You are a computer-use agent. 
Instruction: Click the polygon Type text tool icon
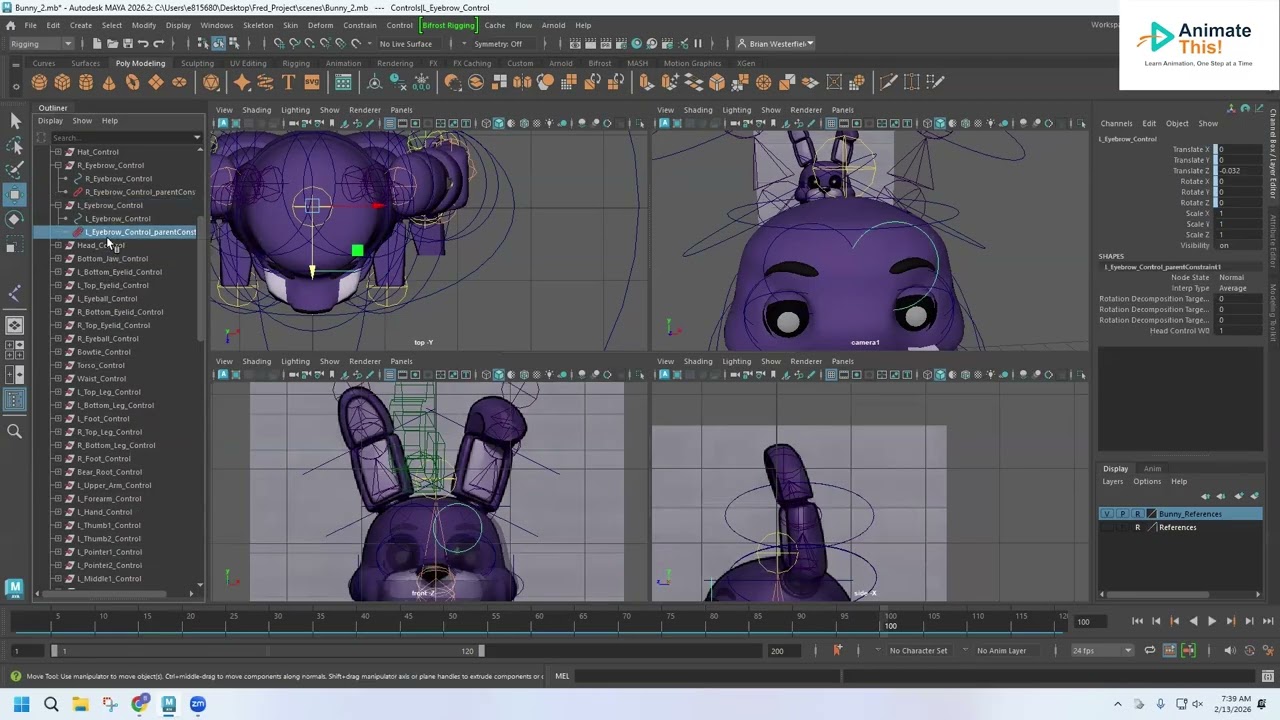[x=288, y=82]
